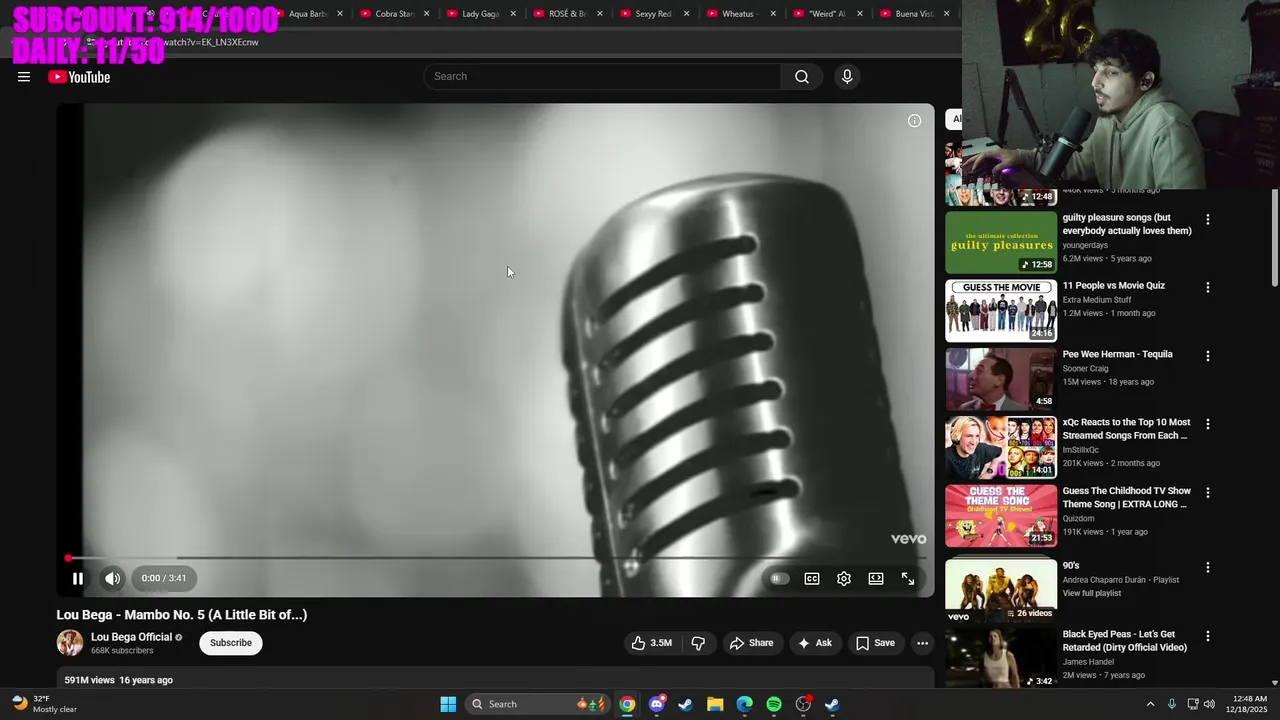Open Spotify from the taskbar
Image resolution: width=1280 pixels, height=720 pixels.
tap(774, 704)
